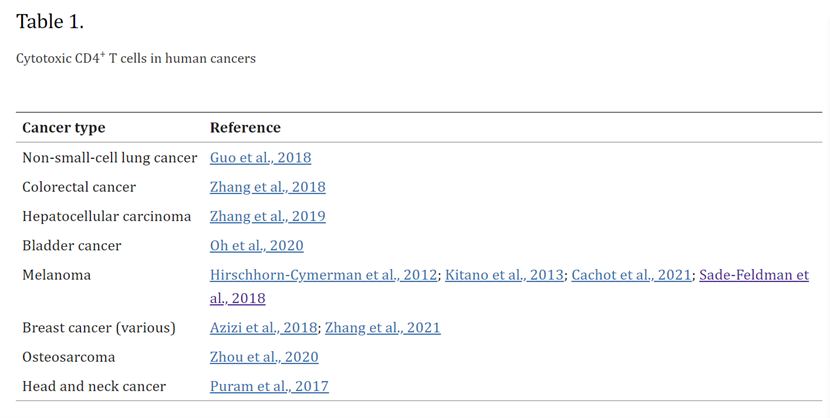830x418 pixels.
Task: Follow the Puram et al., 2017 reference
Action: tap(269, 386)
